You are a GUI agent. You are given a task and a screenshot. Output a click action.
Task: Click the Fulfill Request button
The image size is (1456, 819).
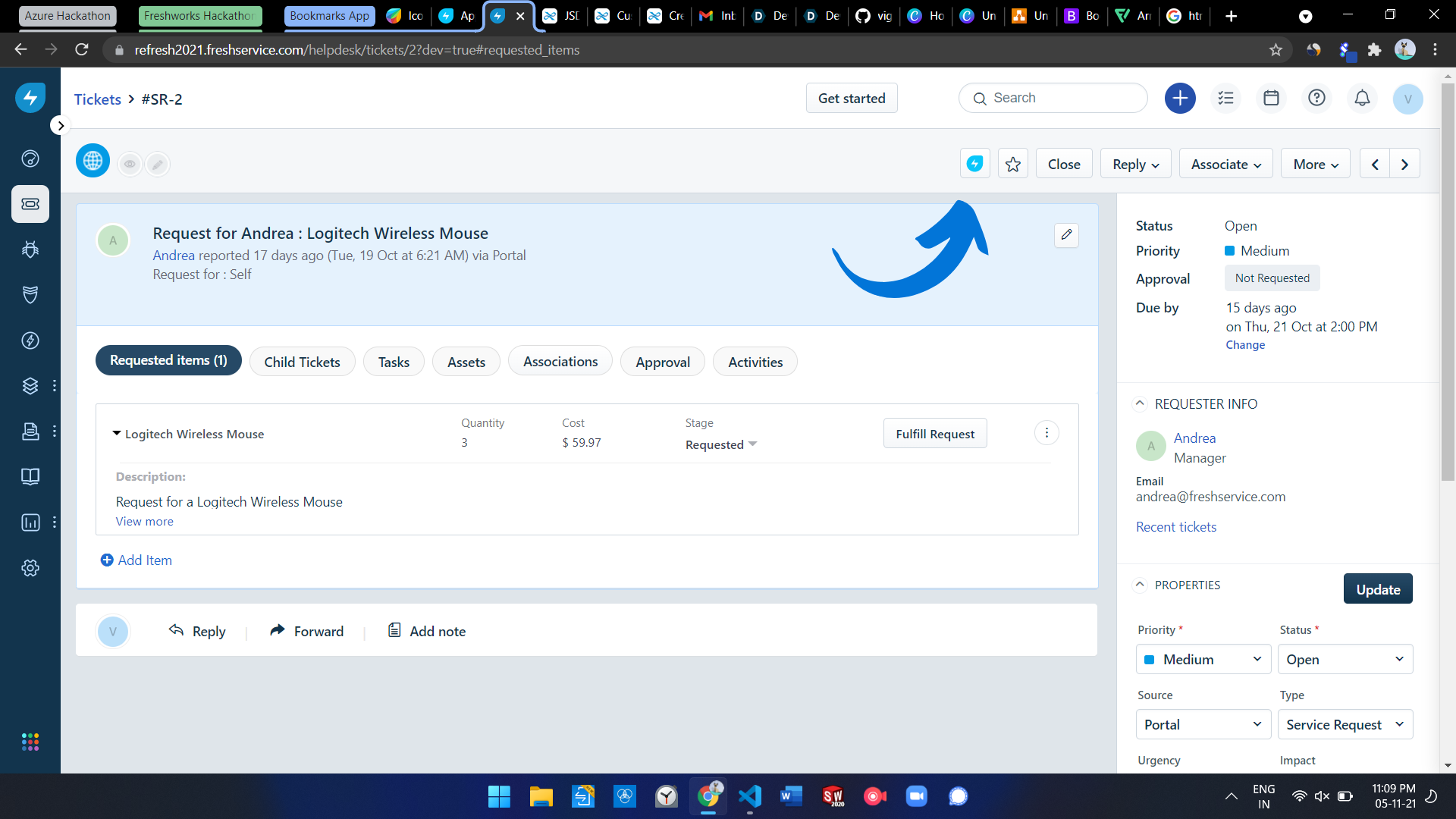click(x=935, y=434)
